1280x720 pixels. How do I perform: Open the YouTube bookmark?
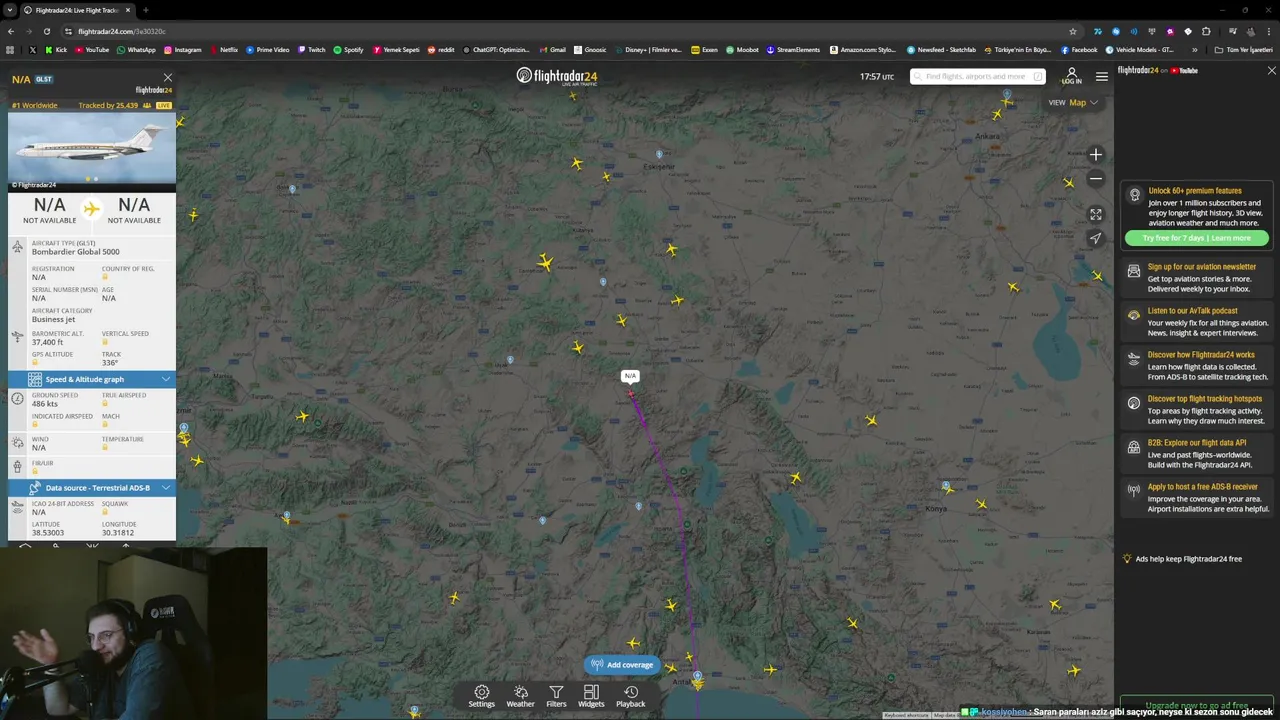pos(92,49)
